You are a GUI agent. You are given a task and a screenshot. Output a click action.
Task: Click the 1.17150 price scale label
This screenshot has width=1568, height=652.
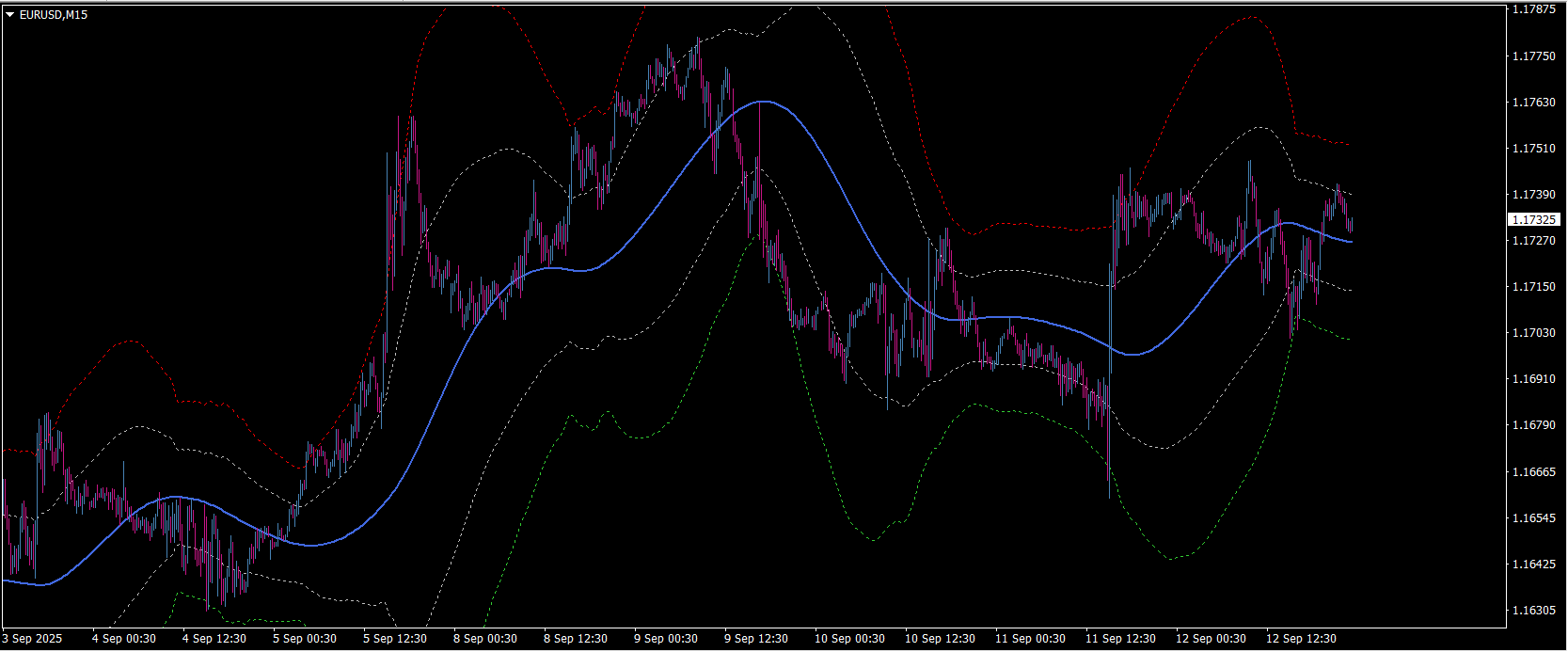pyautogui.click(x=1533, y=287)
